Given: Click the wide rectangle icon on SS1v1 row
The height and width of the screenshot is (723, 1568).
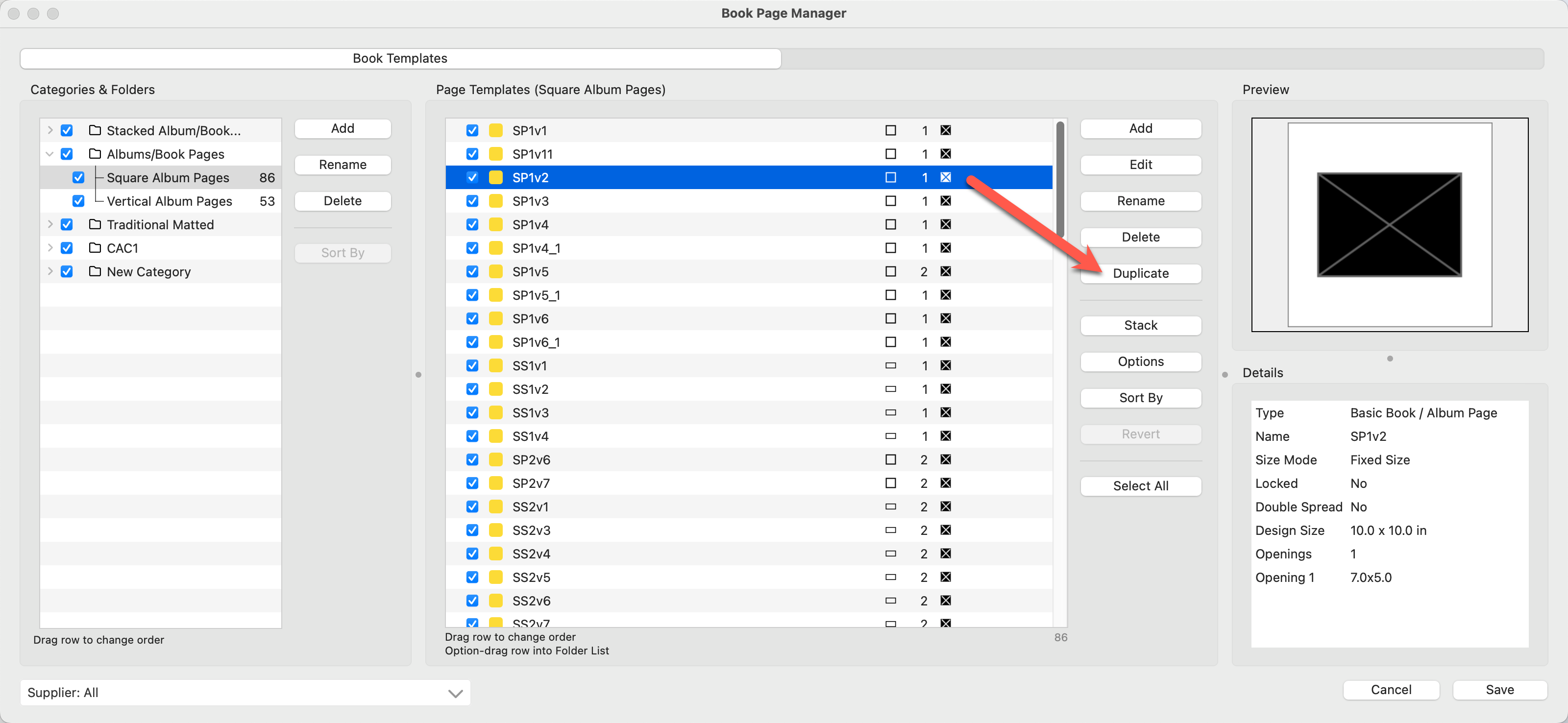Looking at the screenshot, I should (x=890, y=366).
